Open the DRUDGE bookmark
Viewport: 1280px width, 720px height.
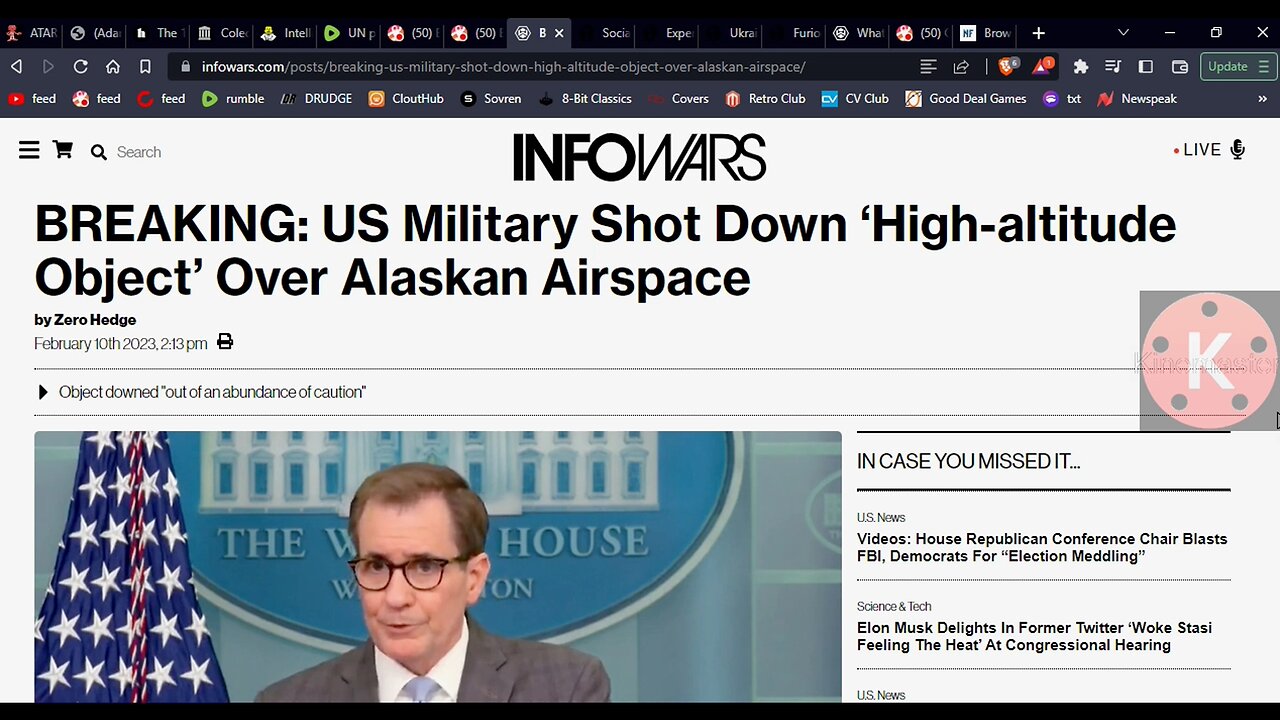[316, 99]
